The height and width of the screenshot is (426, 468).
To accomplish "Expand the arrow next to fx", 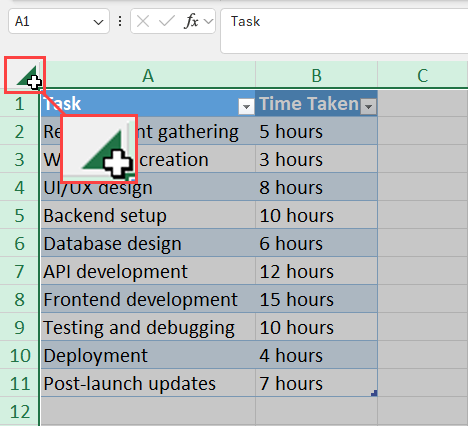I will point(209,22).
